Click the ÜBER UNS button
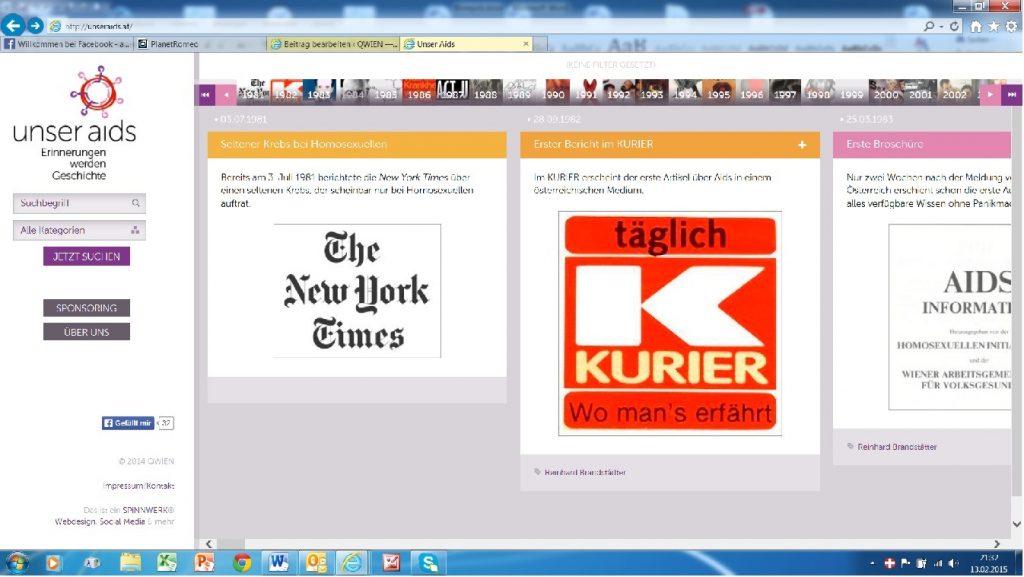The height and width of the screenshot is (577, 1024). [86, 332]
